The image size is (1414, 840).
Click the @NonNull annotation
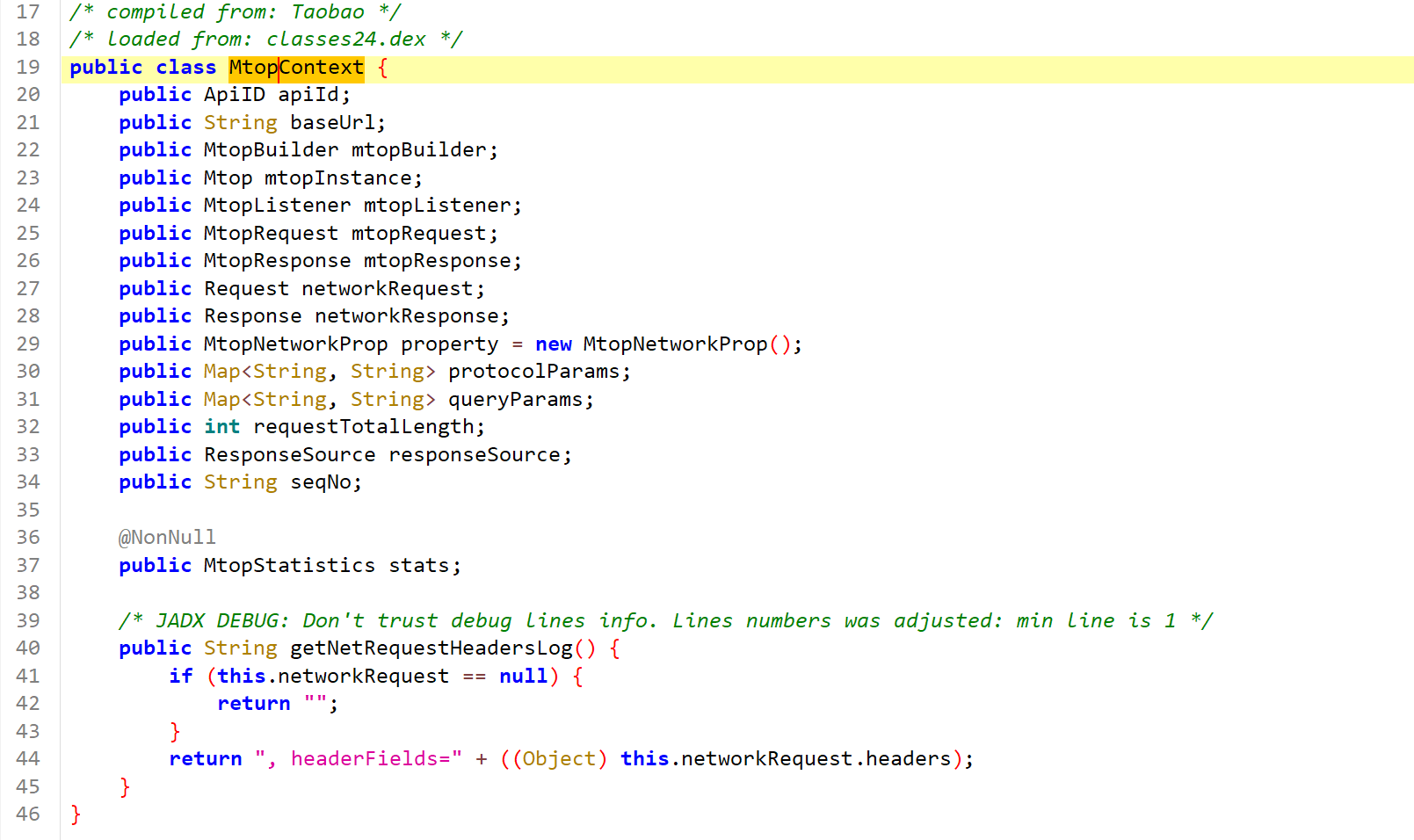click(x=167, y=538)
